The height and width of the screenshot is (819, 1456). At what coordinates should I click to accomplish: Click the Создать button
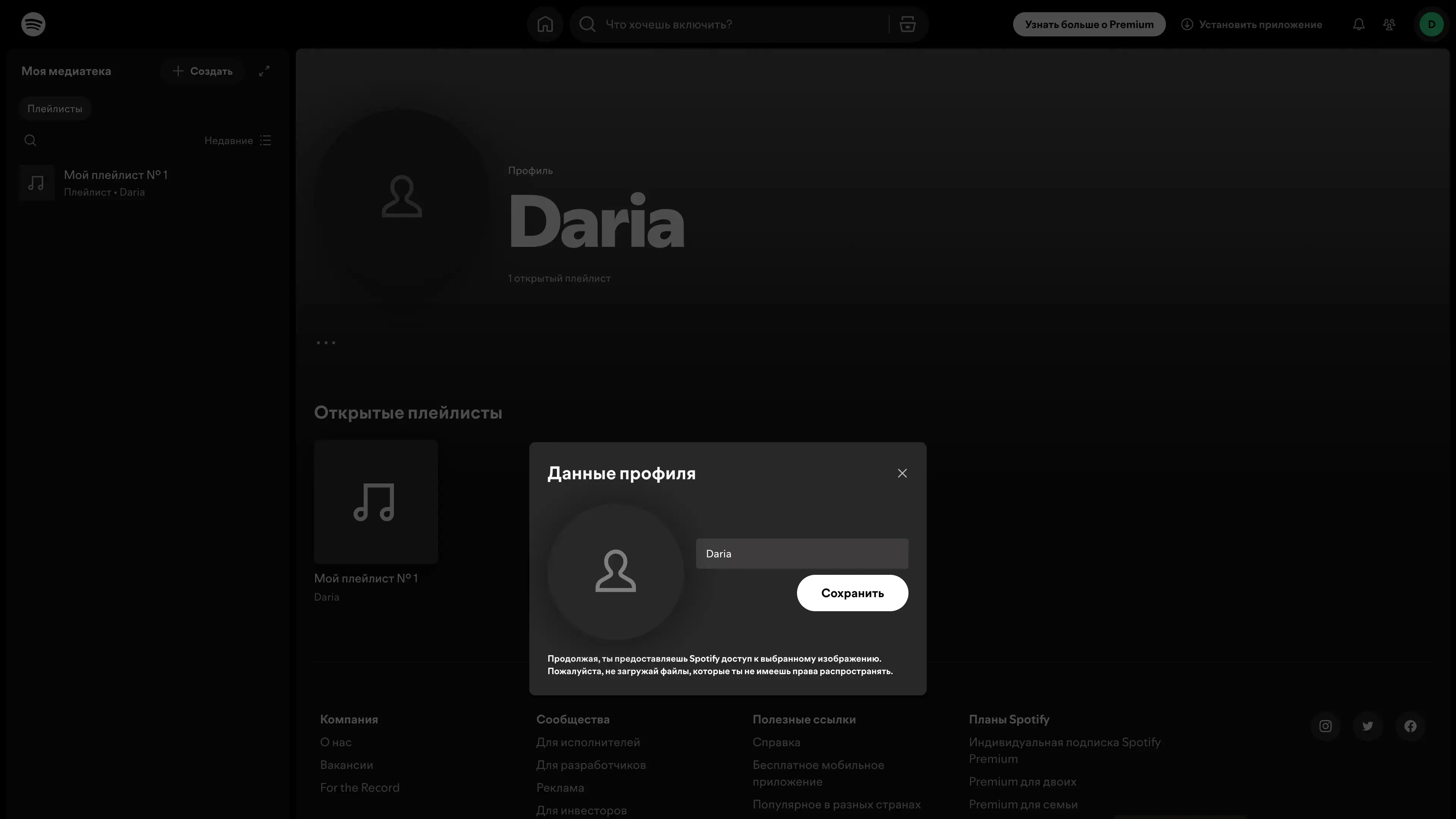point(202,71)
